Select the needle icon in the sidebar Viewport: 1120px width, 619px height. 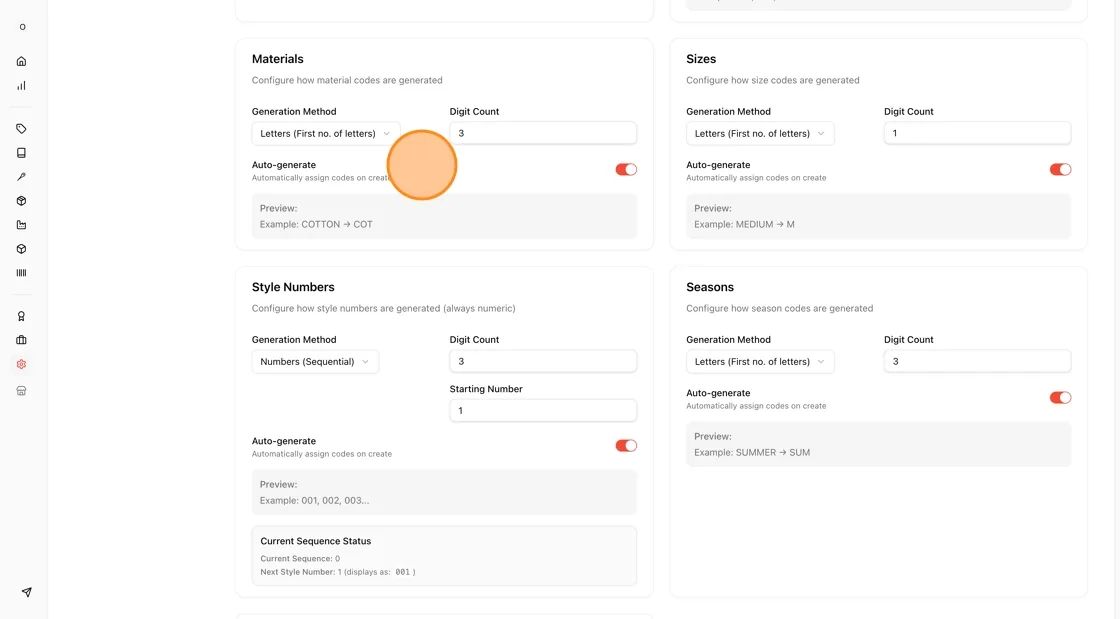coord(21,177)
